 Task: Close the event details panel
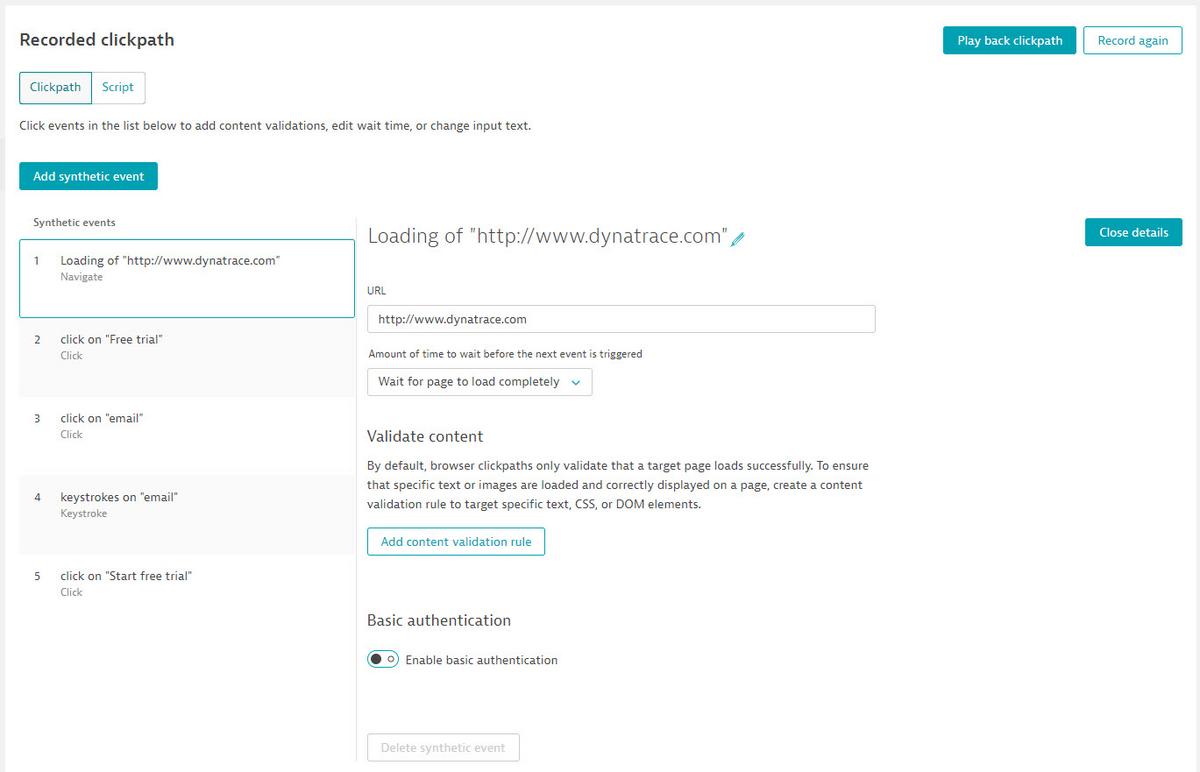pyautogui.click(x=1133, y=232)
